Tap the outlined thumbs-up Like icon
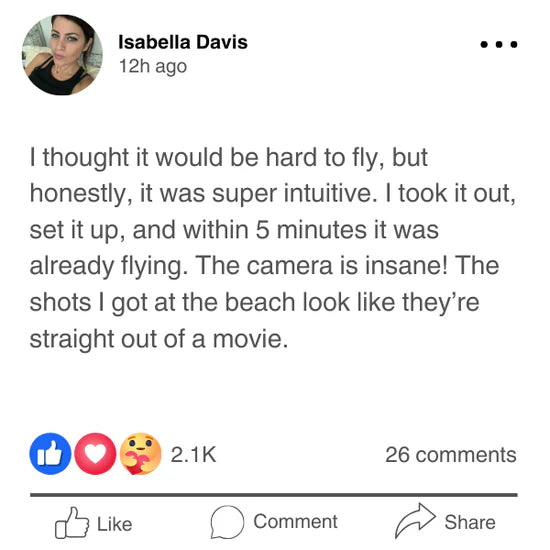 (72, 523)
